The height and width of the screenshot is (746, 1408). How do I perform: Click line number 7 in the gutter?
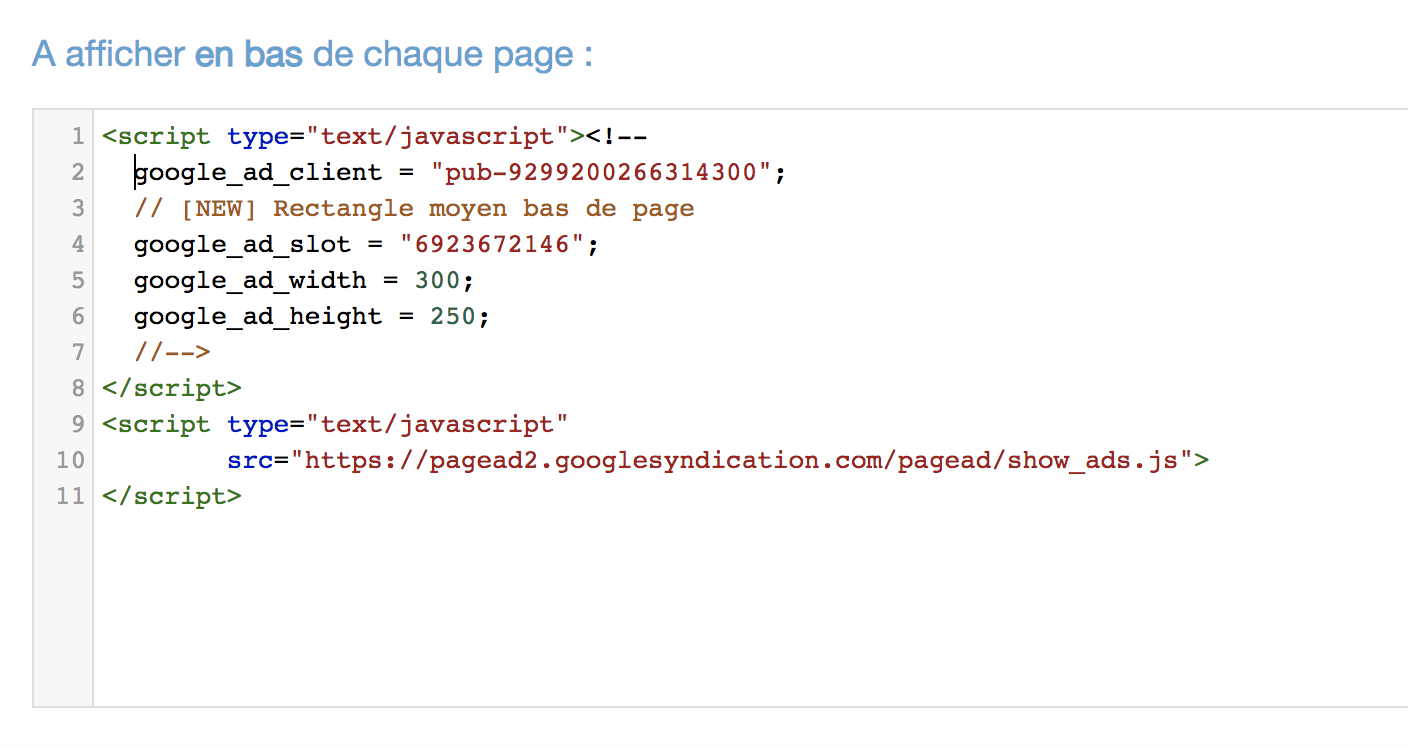pos(78,352)
